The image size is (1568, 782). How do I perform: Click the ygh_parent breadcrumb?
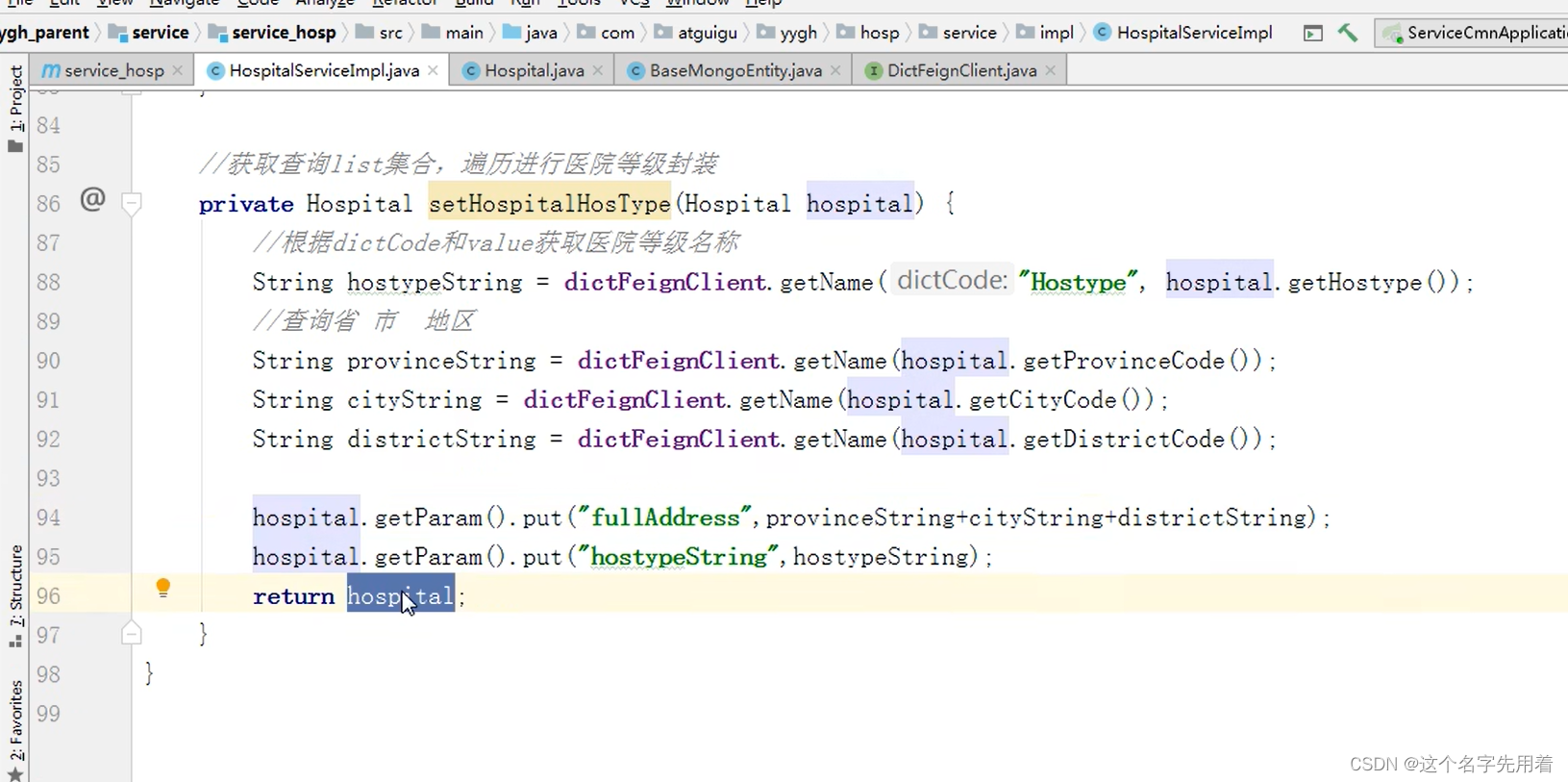click(x=45, y=33)
